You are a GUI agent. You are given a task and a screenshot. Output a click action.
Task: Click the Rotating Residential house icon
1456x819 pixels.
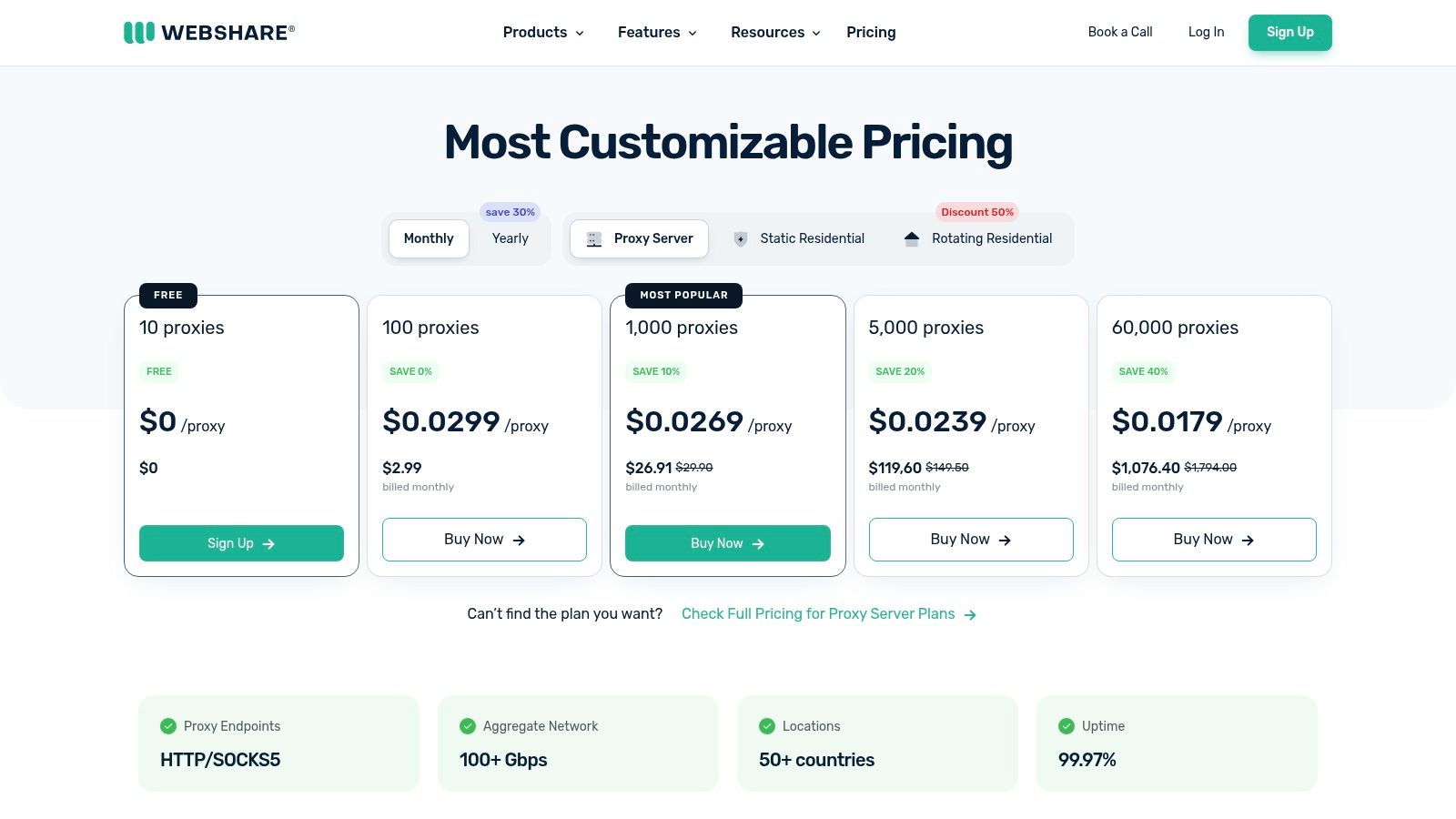click(912, 238)
